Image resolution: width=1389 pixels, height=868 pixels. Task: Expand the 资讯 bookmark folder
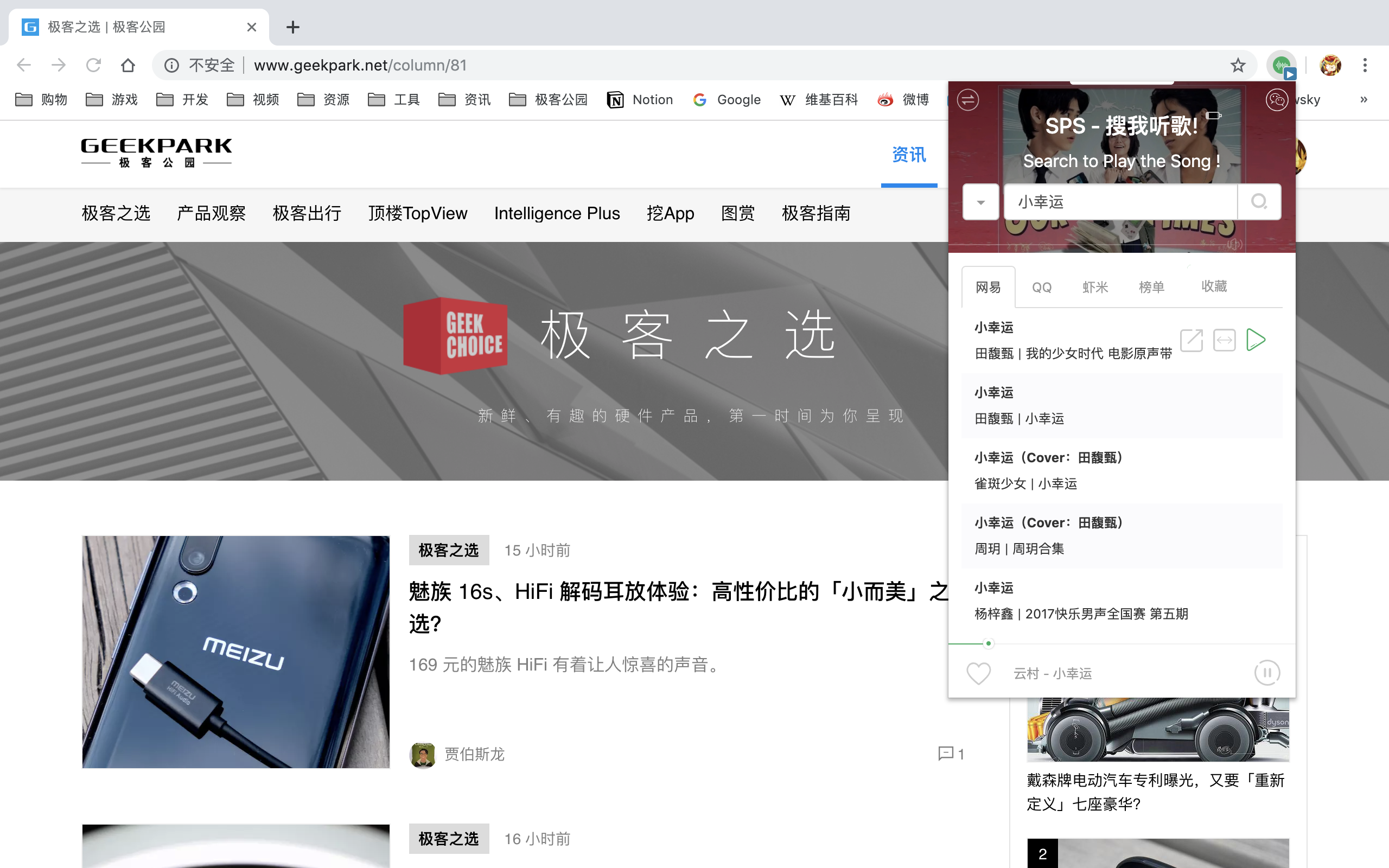(465, 100)
